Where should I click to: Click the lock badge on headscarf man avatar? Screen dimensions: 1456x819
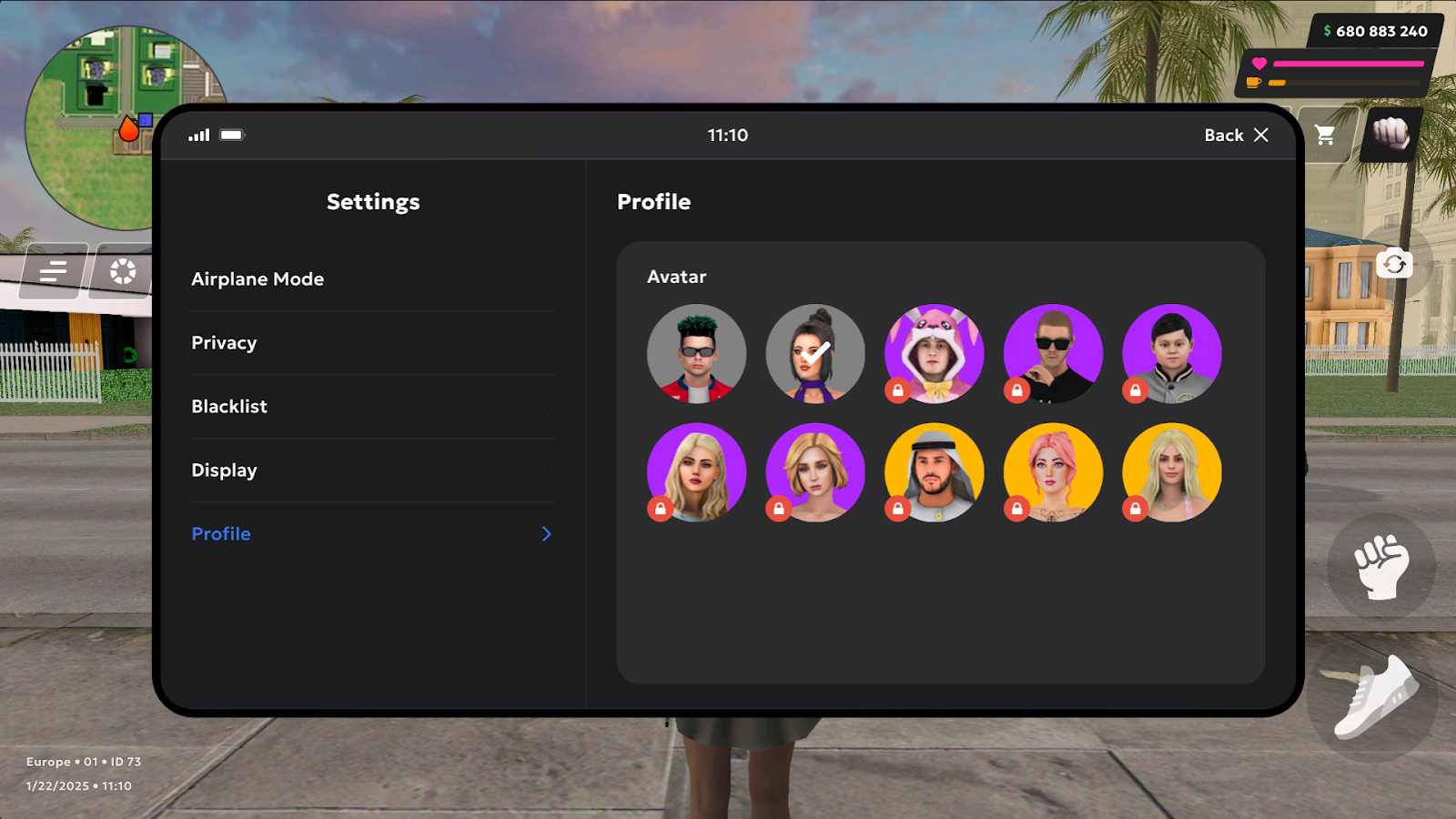click(898, 509)
